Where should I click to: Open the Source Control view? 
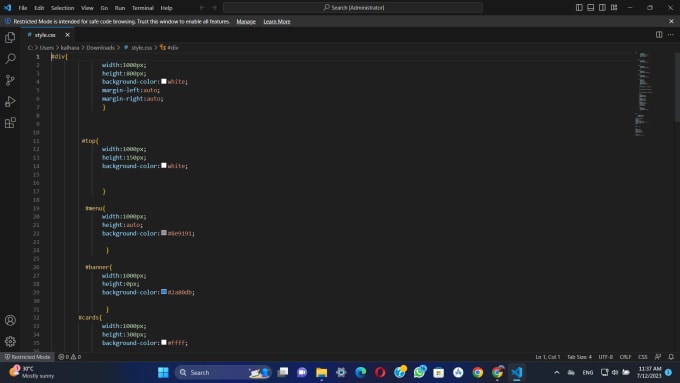tap(10, 80)
